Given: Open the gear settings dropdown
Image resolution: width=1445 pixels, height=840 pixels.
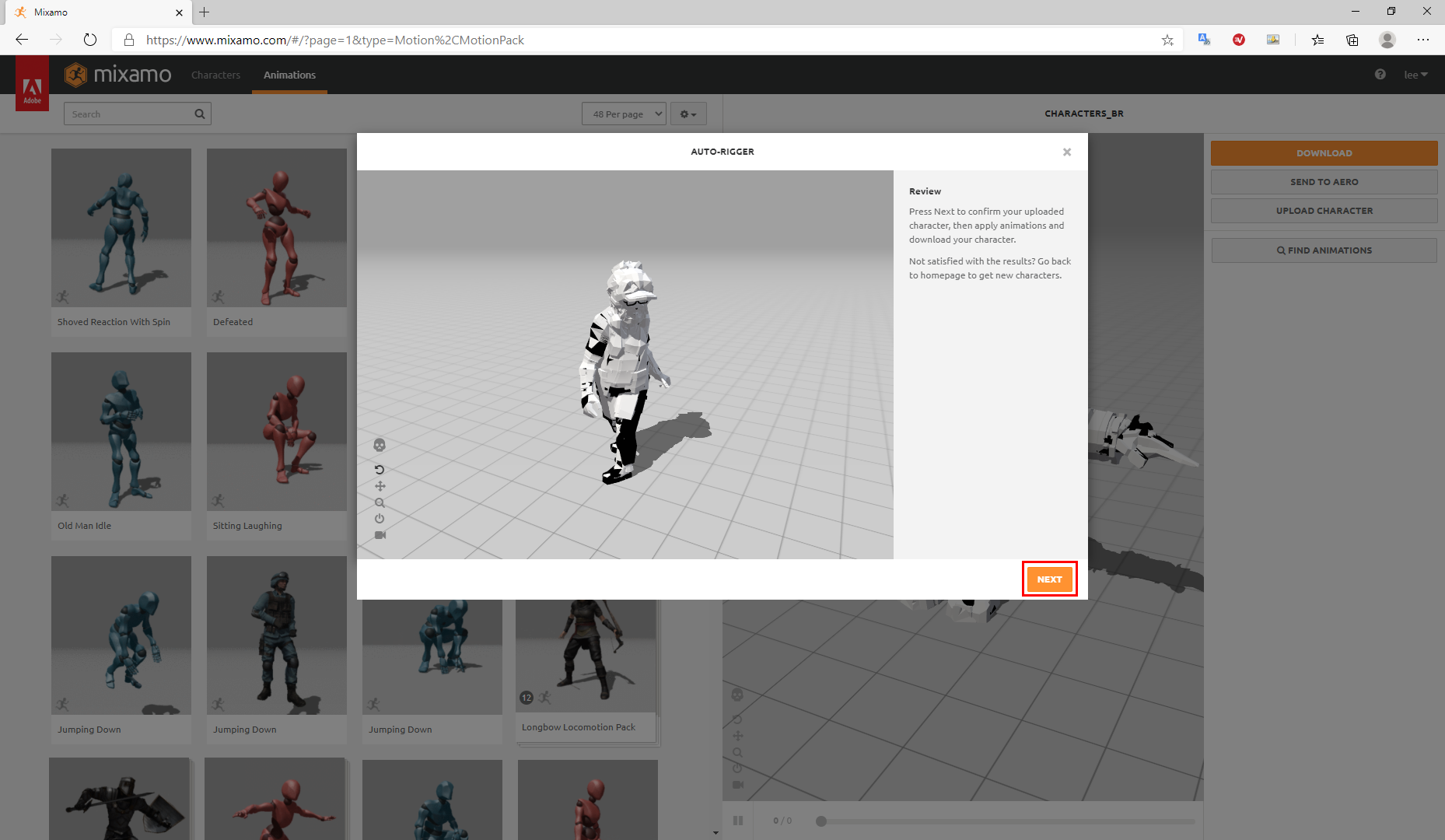Looking at the screenshot, I should 688,114.
